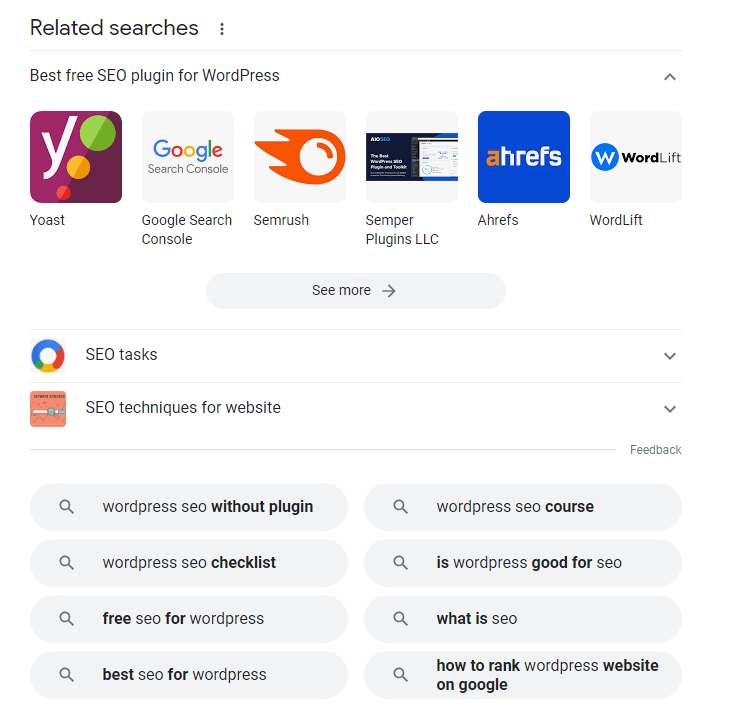Open the Feedback link
Screen dimensions: 751x717
[655, 450]
